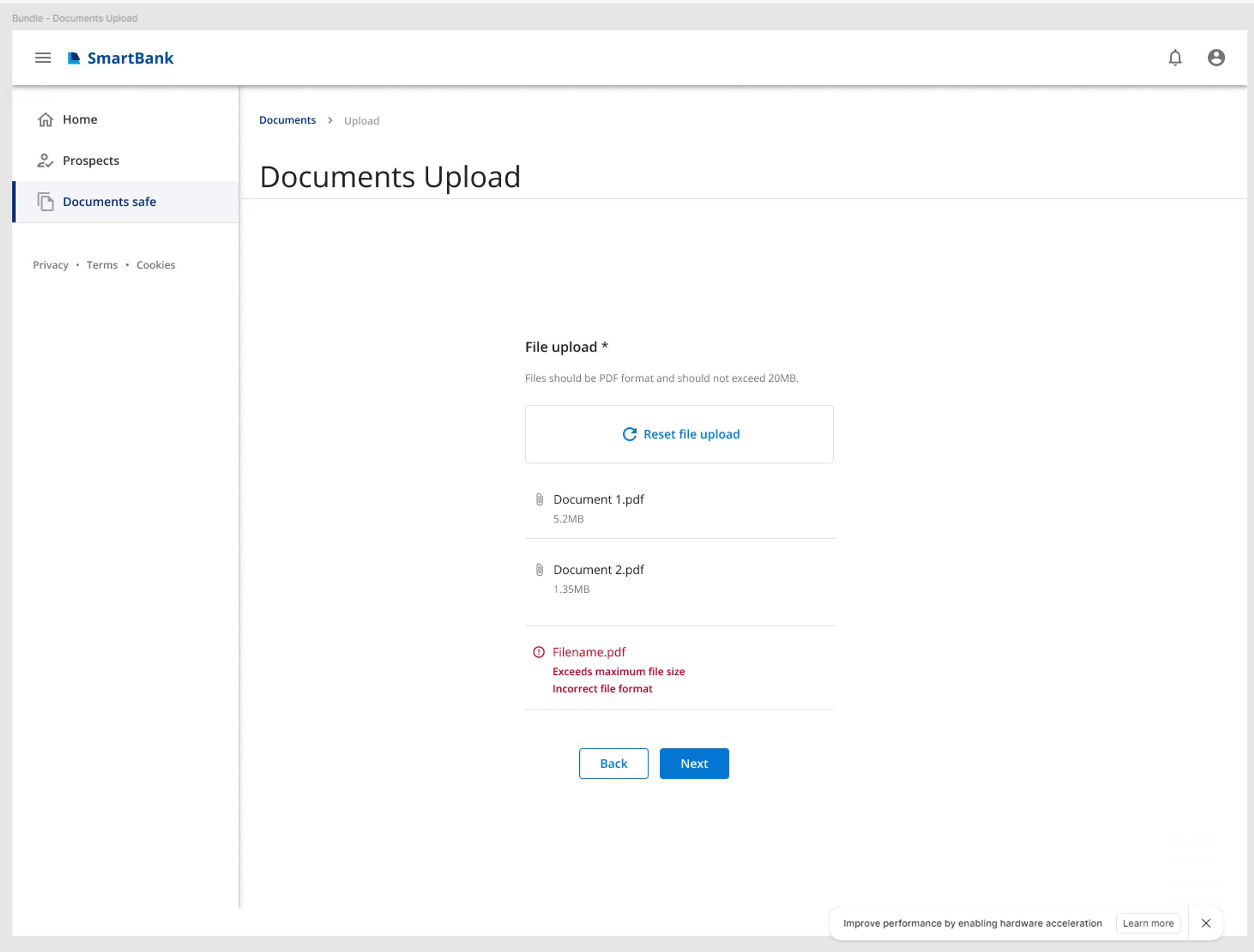Dismiss the hardware acceleration notification
The height and width of the screenshot is (952, 1254).
1206,923
